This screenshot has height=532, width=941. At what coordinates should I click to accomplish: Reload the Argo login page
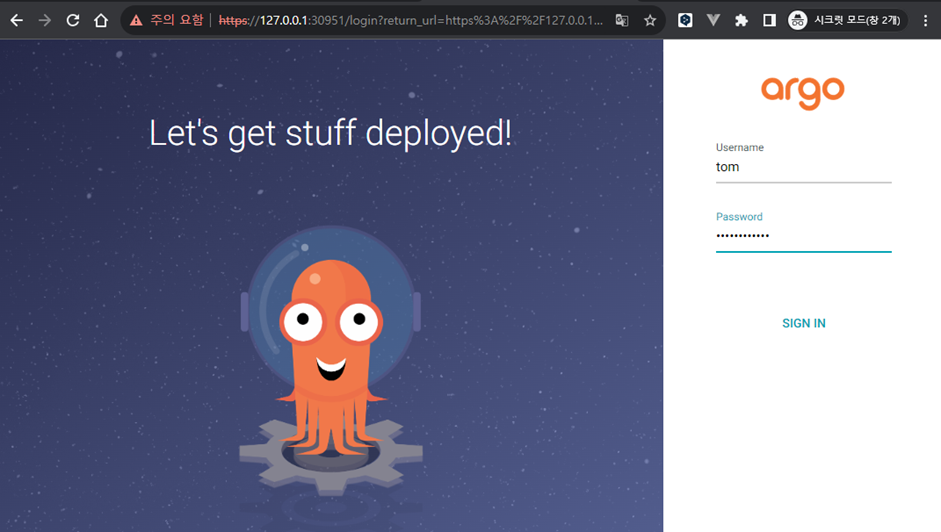coord(73,20)
